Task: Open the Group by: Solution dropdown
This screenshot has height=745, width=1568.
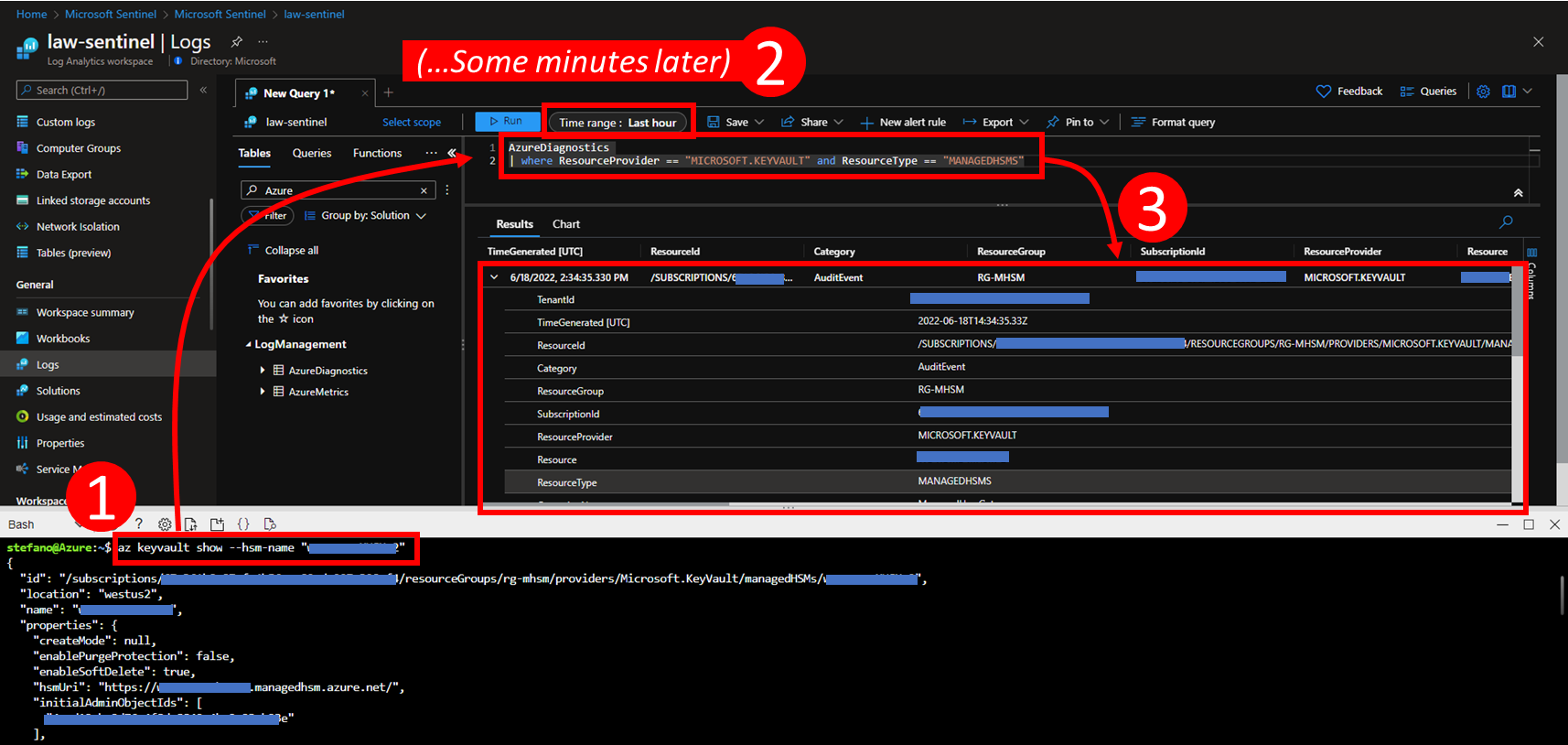Action: coord(365,216)
